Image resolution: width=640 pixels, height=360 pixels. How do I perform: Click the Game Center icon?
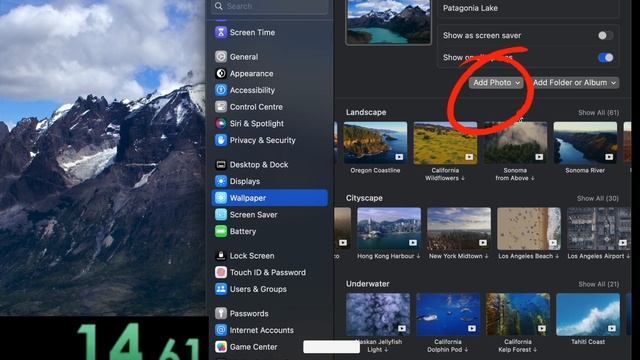point(221,347)
